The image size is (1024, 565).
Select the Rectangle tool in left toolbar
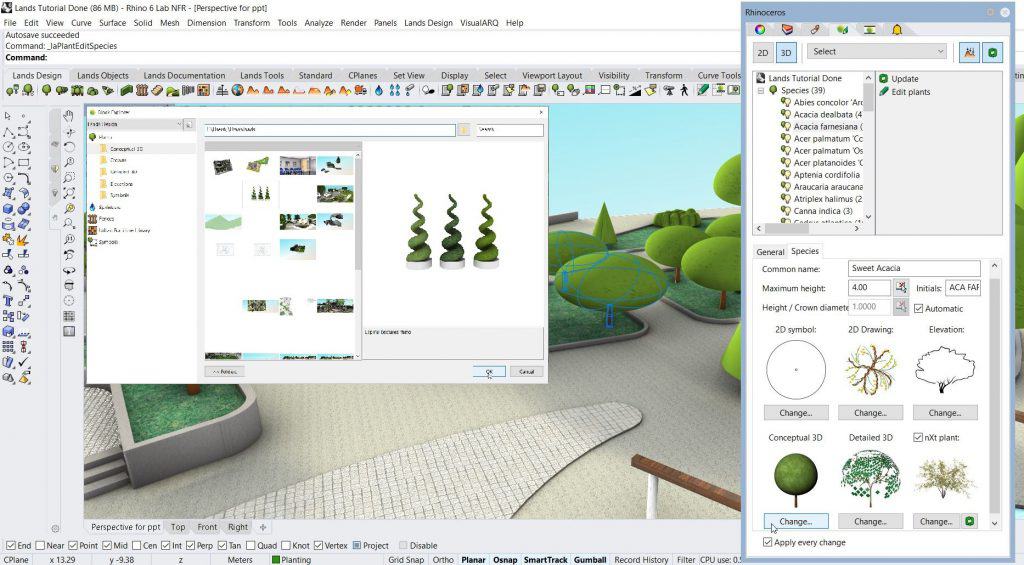point(24,163)
